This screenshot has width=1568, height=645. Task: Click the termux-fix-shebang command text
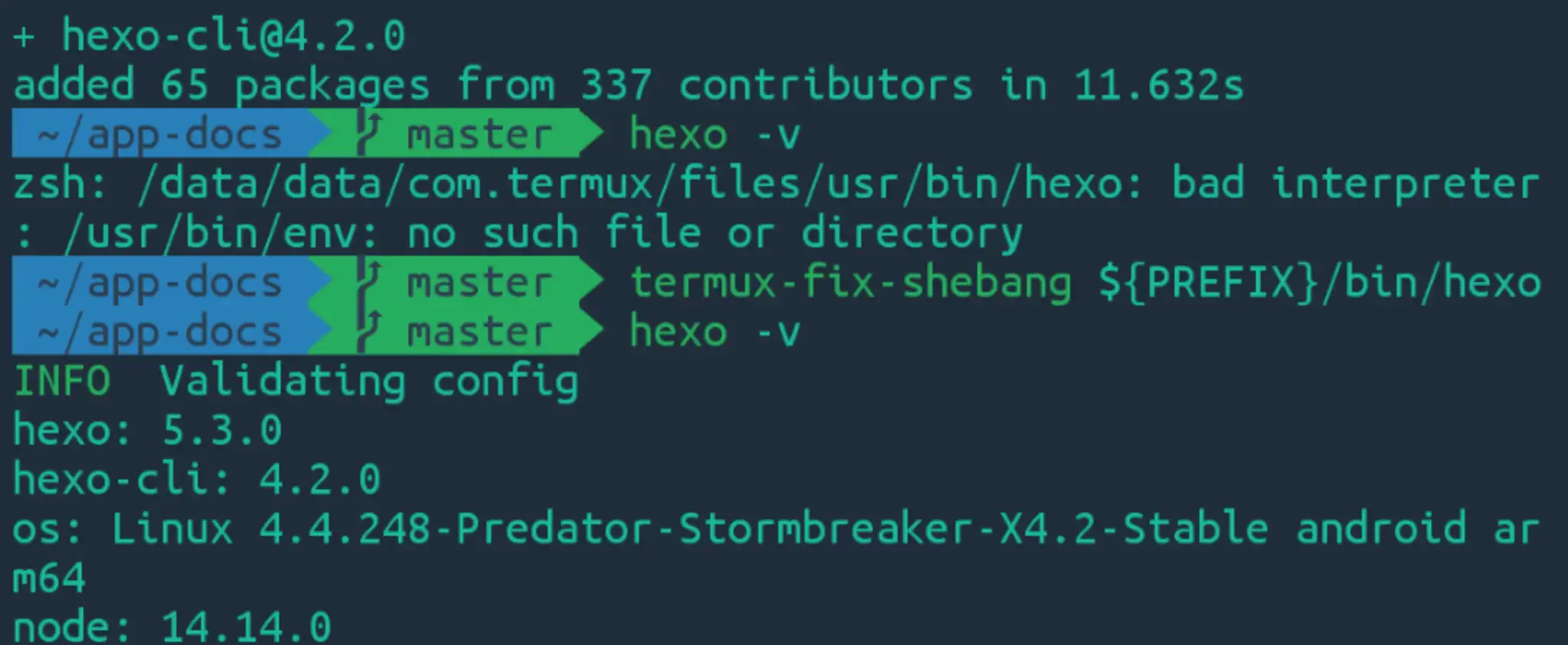click(x=851, y=282)
